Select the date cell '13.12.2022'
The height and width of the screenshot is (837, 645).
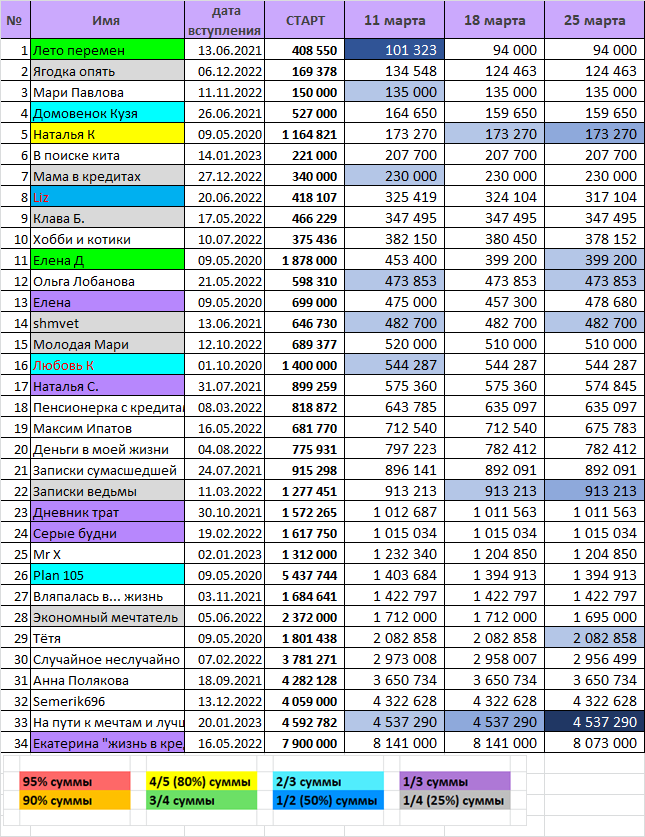tap(224, 701)
